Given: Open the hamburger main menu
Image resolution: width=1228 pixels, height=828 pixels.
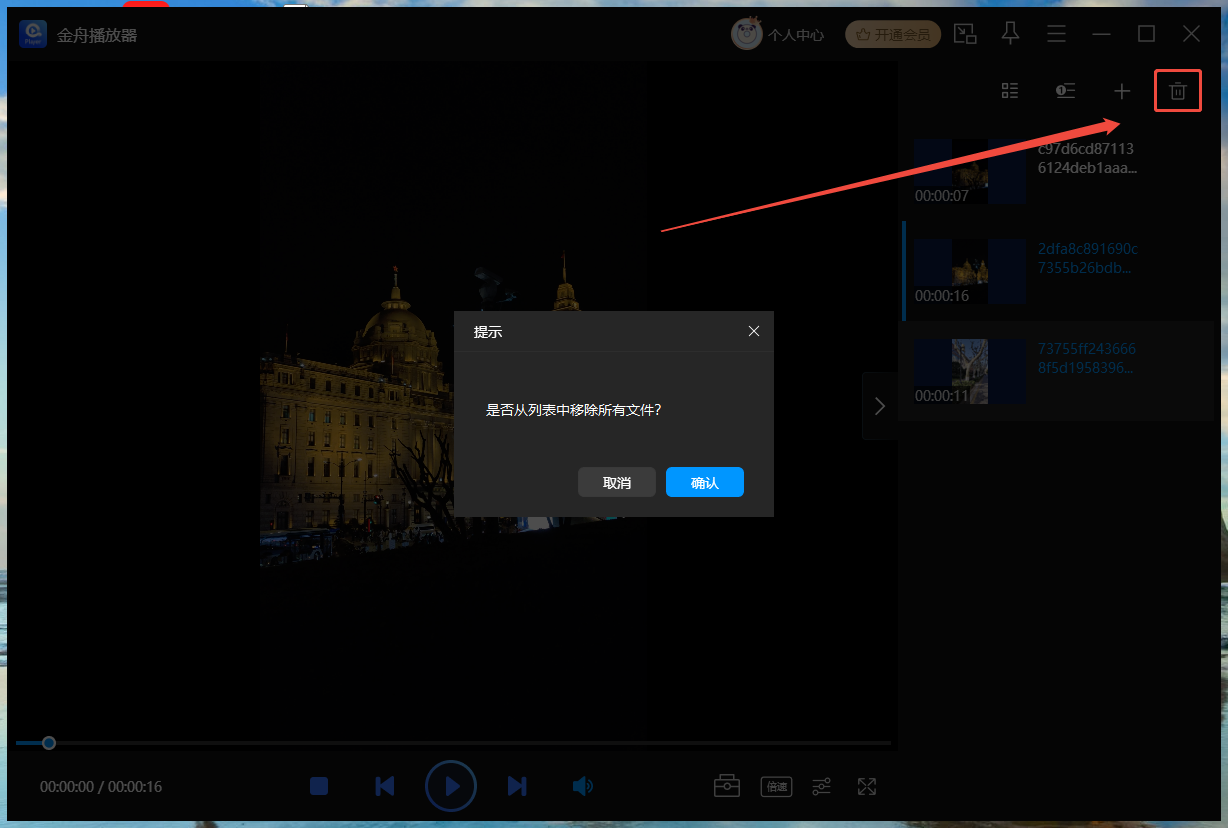Looking at the screenshot, I should click(1056, 34).
